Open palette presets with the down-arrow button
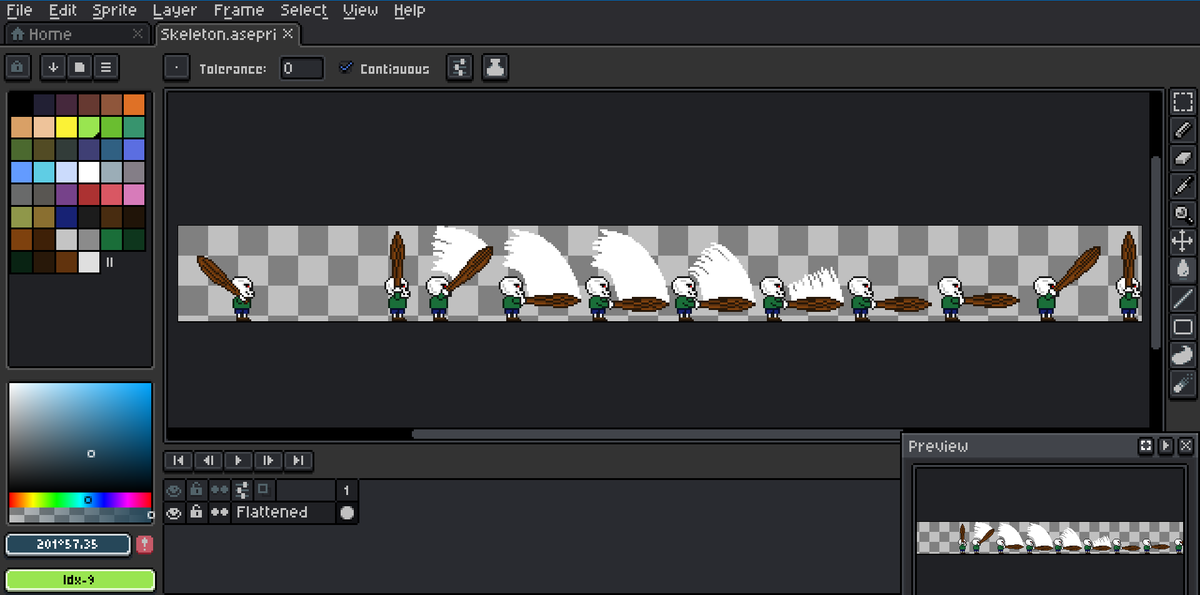The image size is (1200, 595). pyautogui.click(x=52, y=67)
